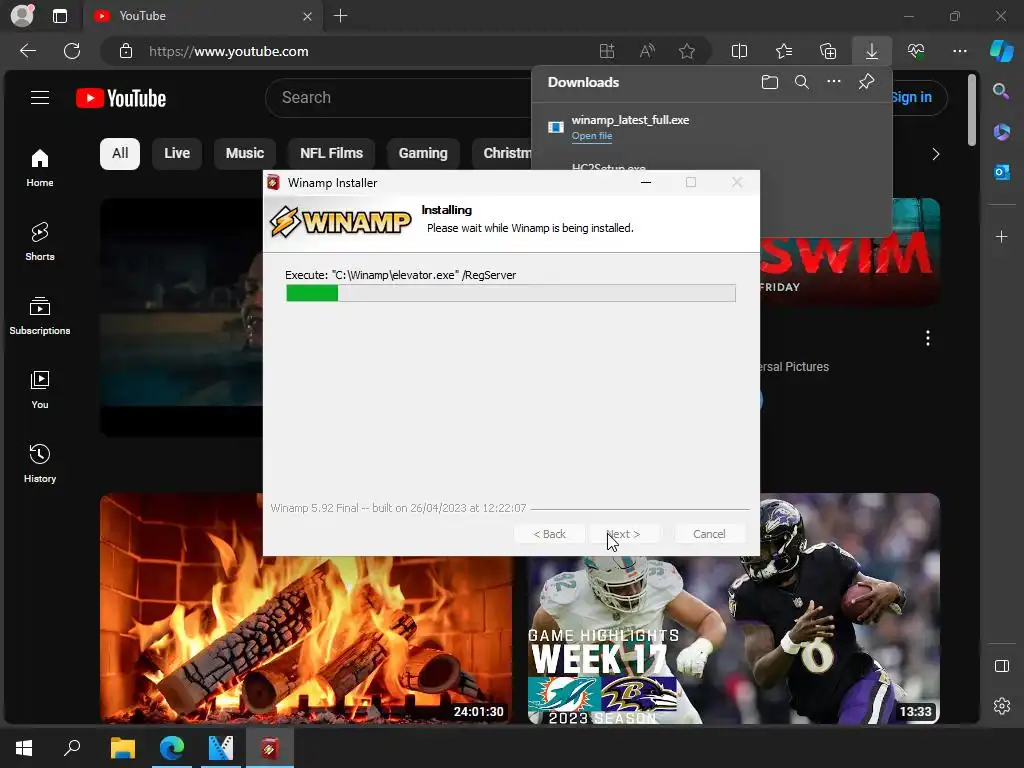Open Outlook from the Edge sidebar
Image resolution: width=1024 pixels, height=768 pixels.
point(1001,172)
